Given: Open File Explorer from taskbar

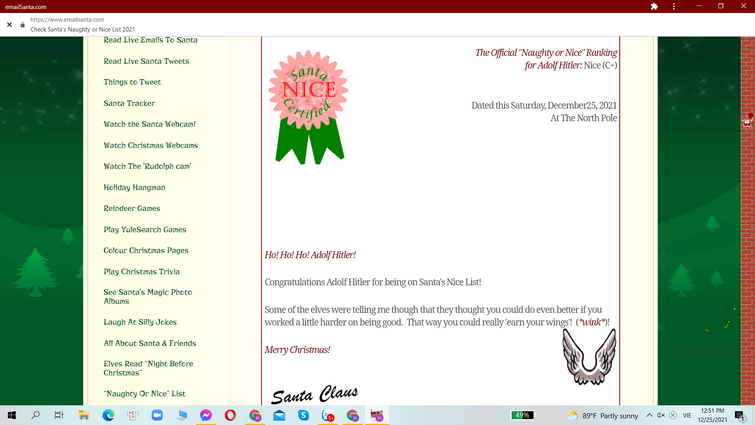Looking at the screenshot, I should [x=84, y=415].
